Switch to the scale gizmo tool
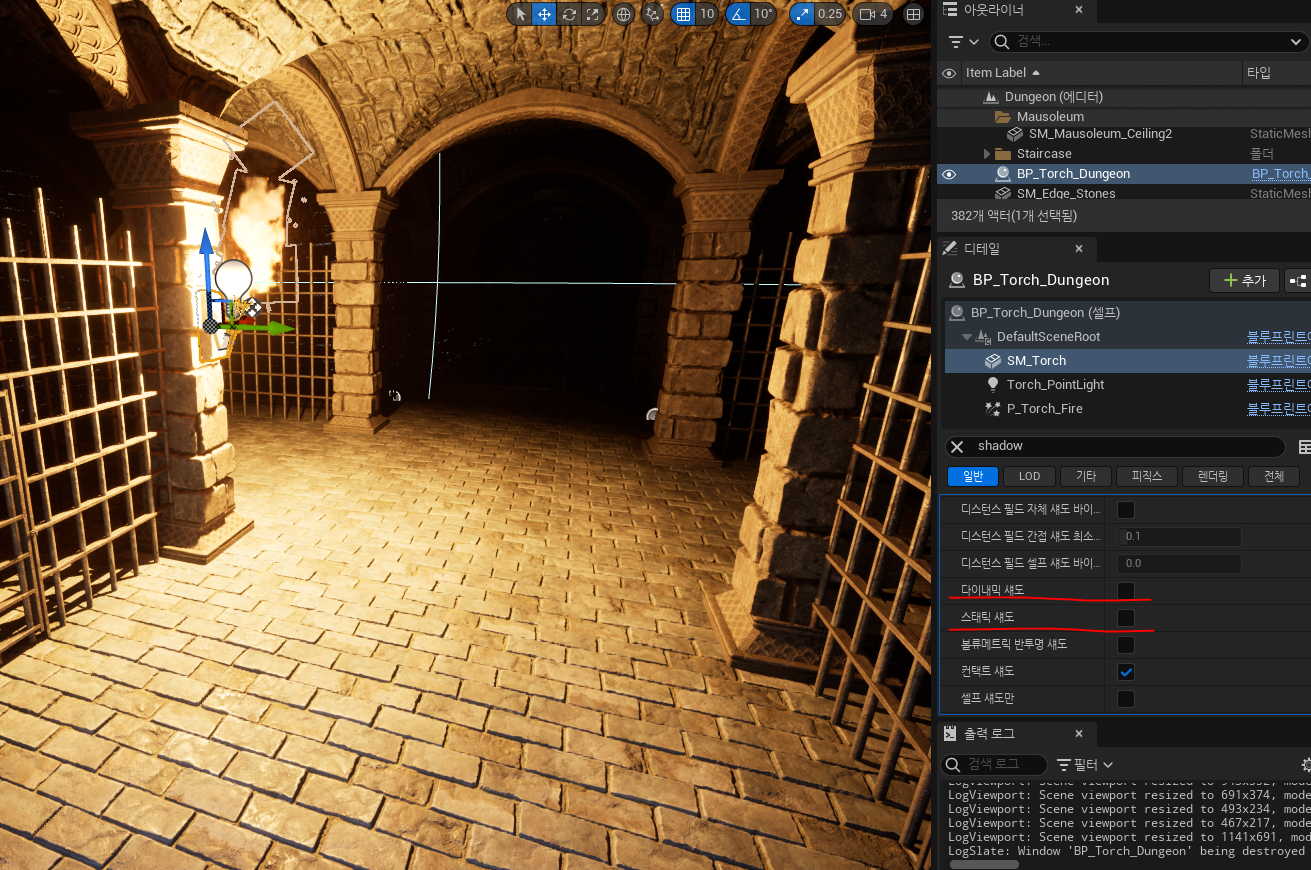Screen dimensions: 1311x870 593,14
